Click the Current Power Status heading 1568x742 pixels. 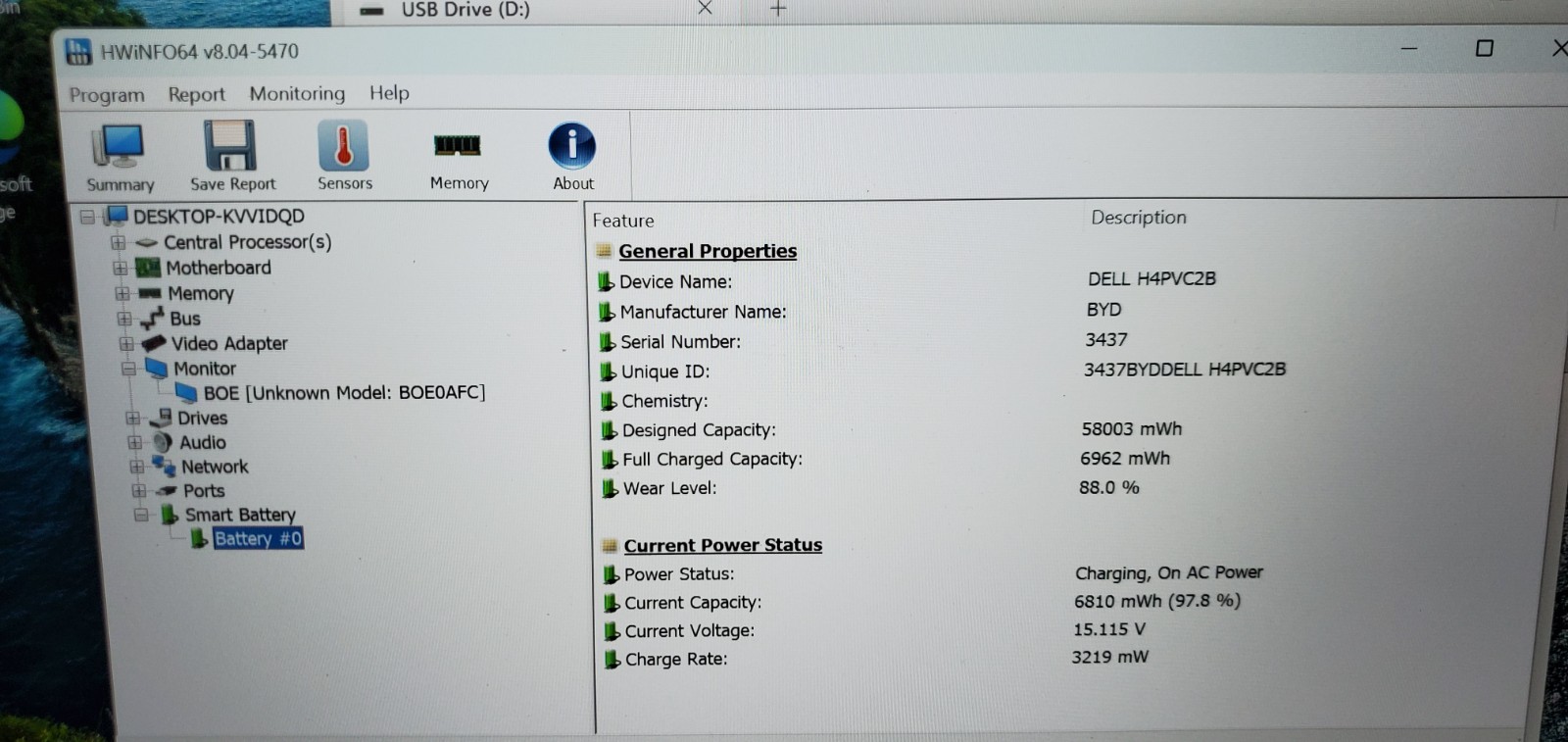point(723,545)
